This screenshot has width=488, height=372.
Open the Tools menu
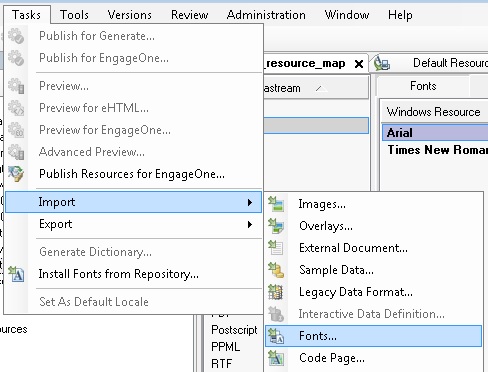[x=74, y=15]
